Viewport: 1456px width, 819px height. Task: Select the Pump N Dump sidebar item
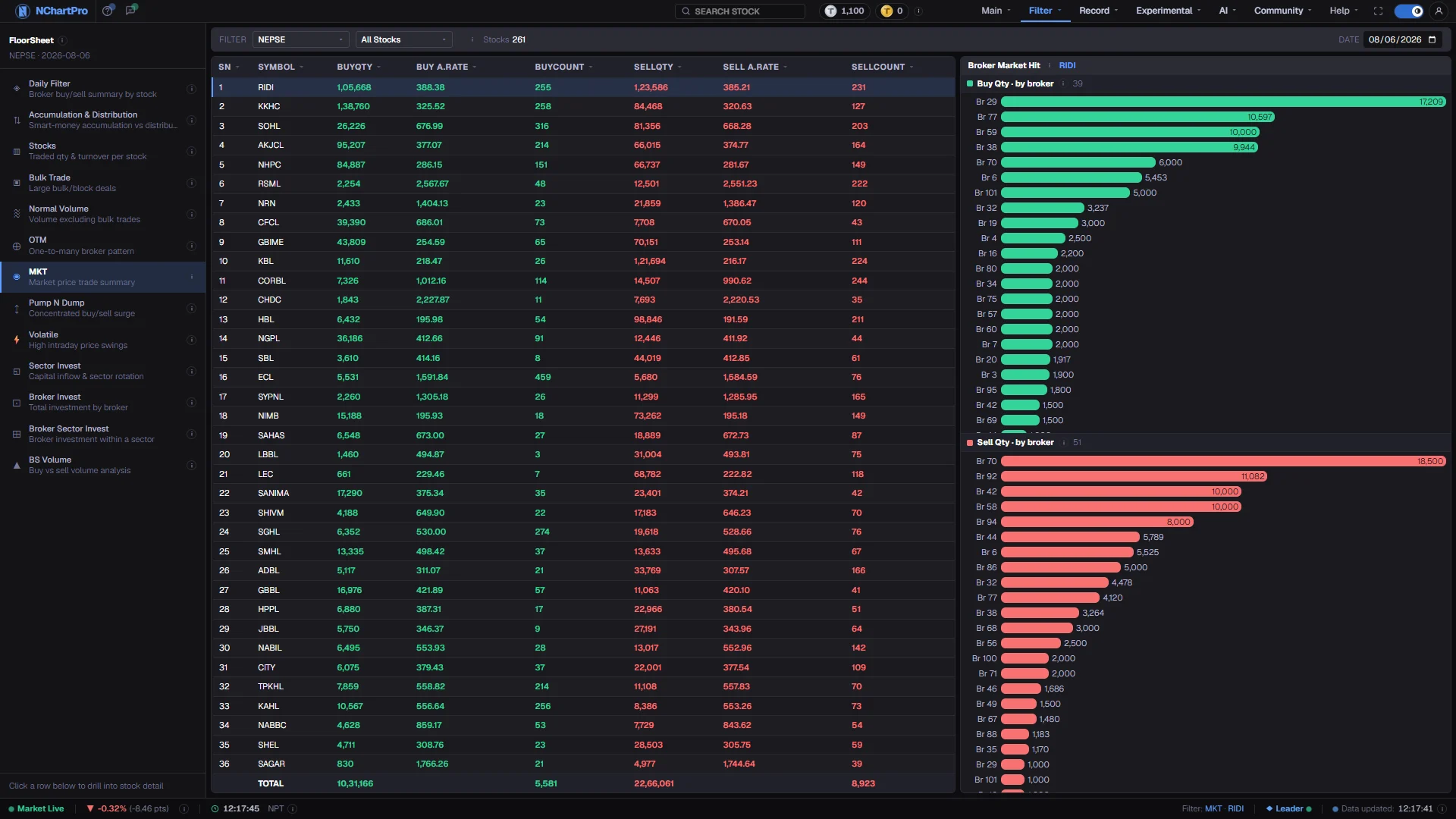[x=102, y=308]
